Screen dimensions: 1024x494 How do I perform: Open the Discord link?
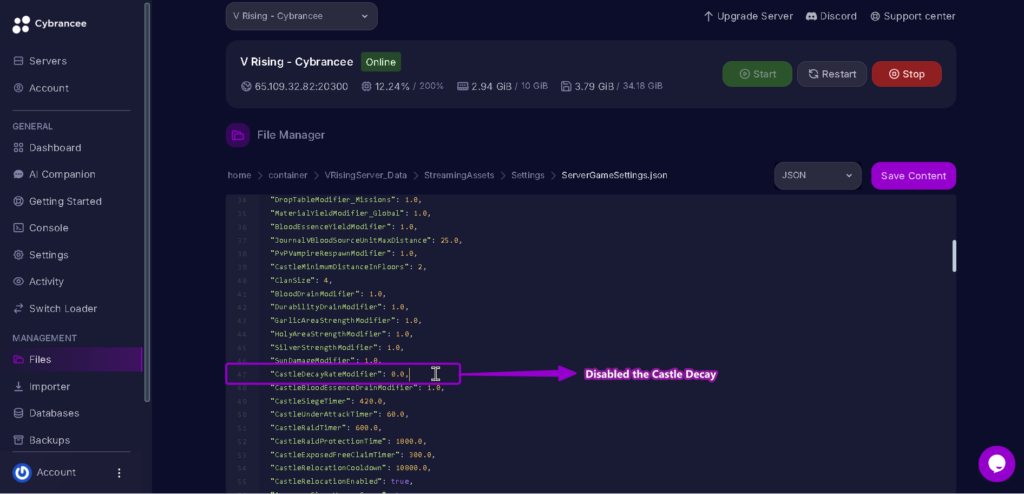click(x=831, y=16)
